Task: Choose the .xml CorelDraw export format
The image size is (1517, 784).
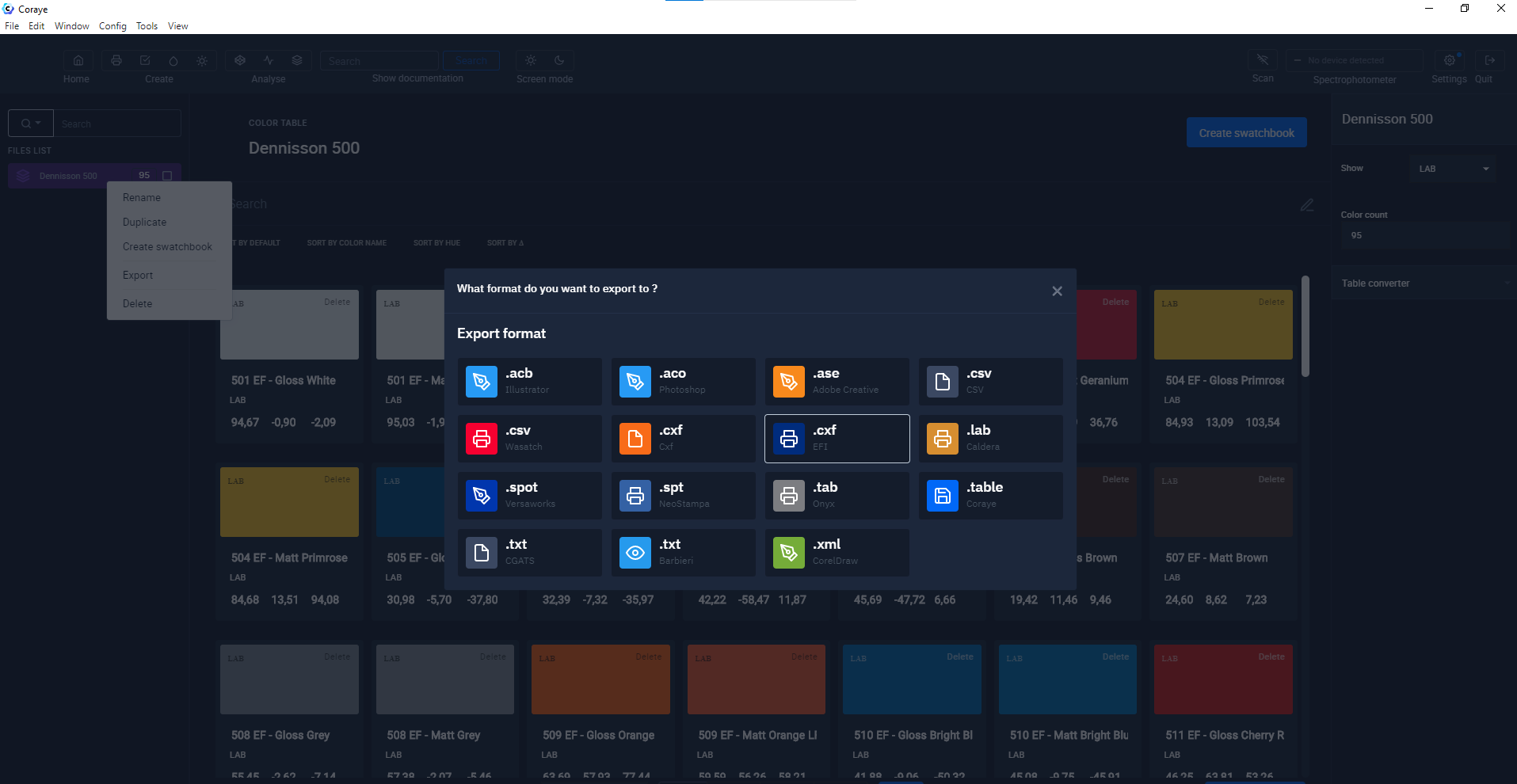Action: 837,553
